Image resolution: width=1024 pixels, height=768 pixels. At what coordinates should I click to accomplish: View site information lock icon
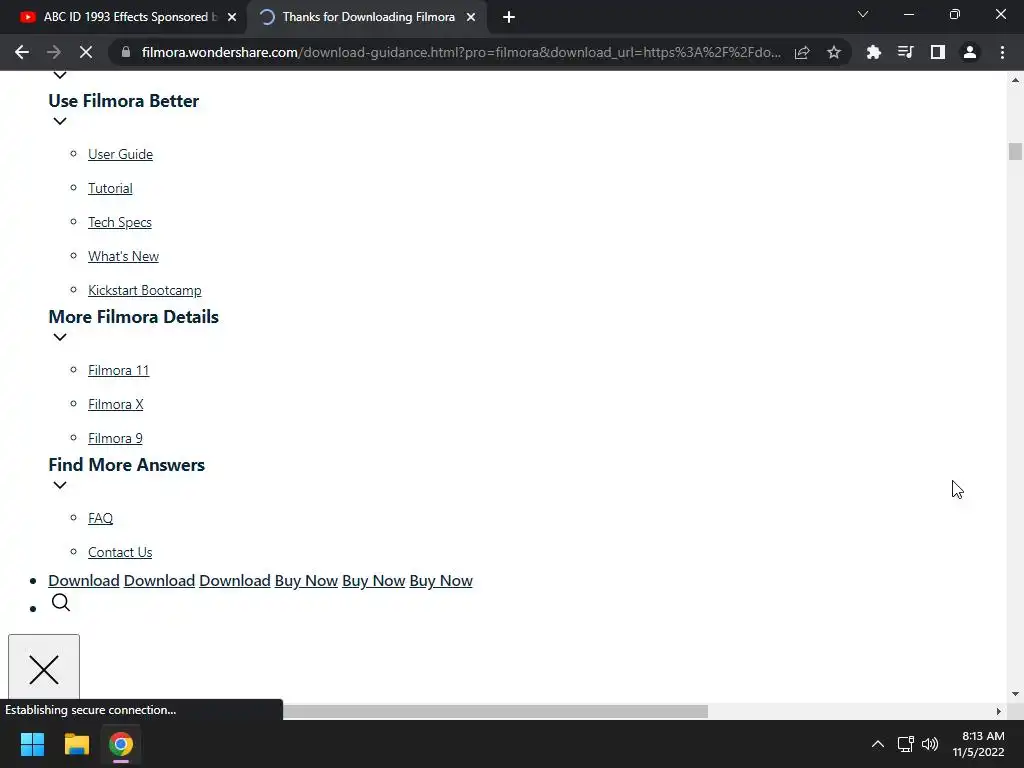[x=126, y=52]
